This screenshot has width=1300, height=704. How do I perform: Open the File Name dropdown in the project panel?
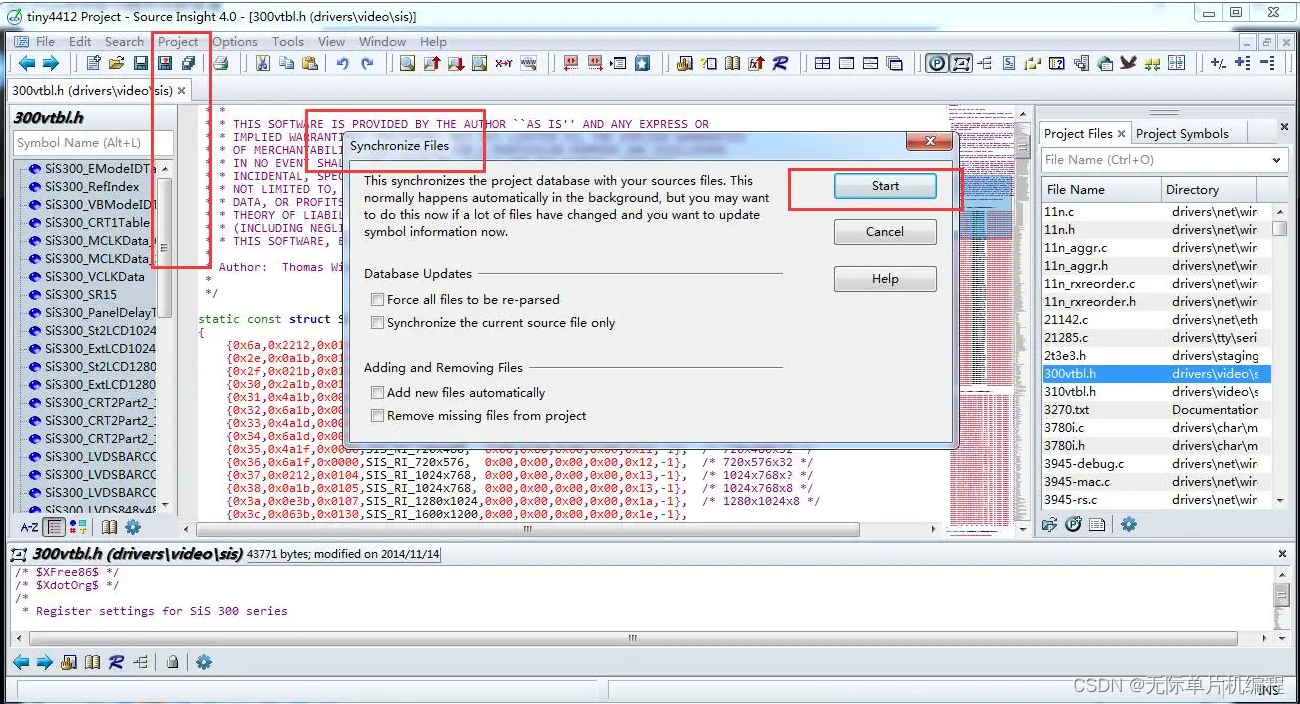coord(1277,160)
